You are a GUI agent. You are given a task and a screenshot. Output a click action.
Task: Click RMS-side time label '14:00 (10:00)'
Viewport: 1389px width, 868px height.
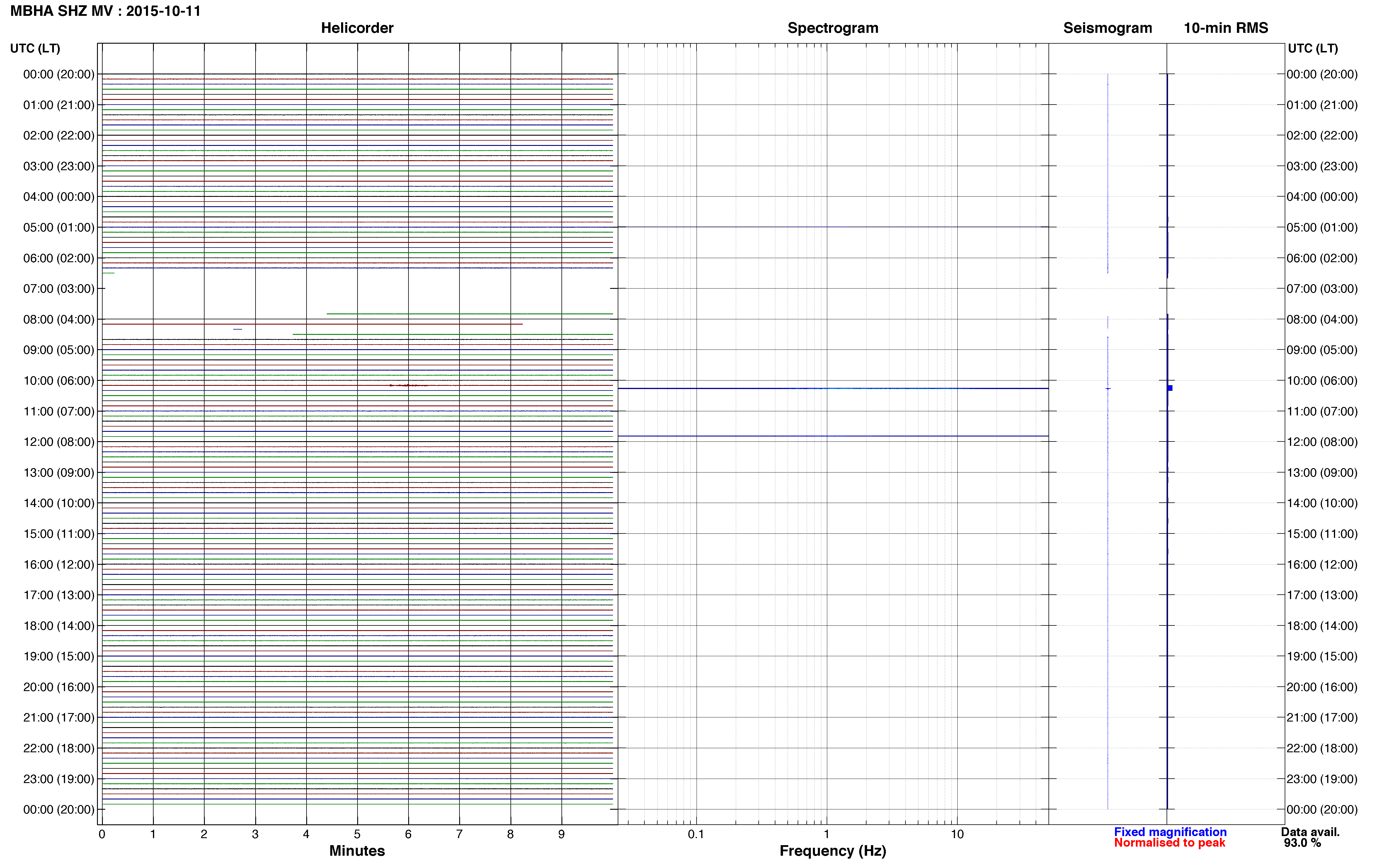(1322, 504)
